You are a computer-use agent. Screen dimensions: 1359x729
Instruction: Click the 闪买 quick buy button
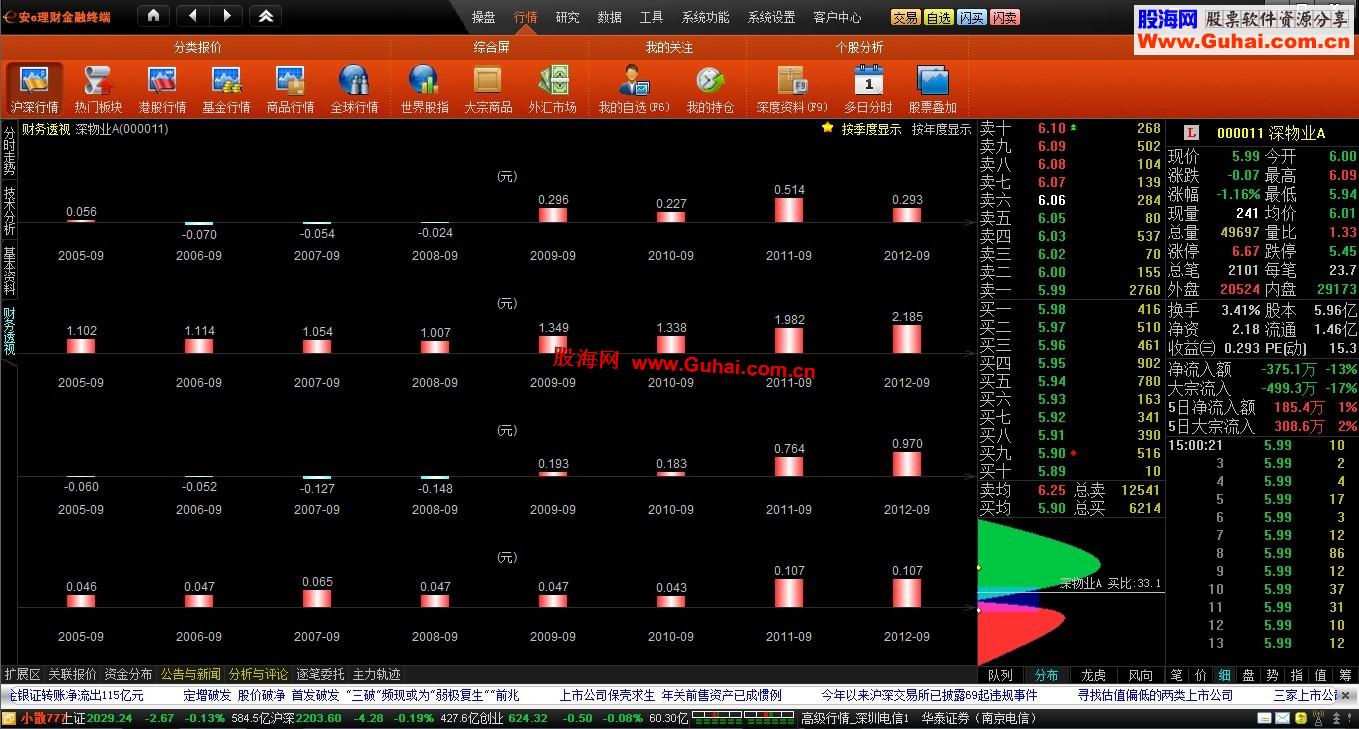pyautogui.click(x=971, y=18)
